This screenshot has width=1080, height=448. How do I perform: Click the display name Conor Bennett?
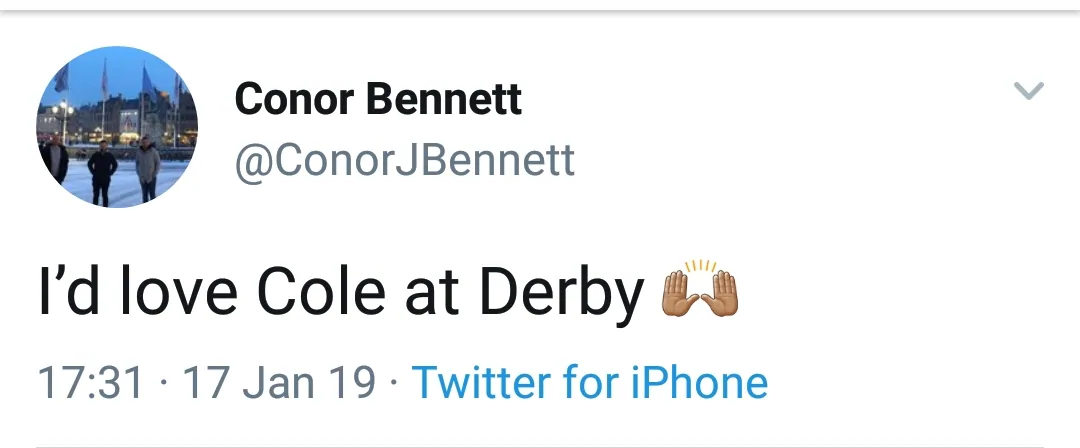click(x=378, y=99)
